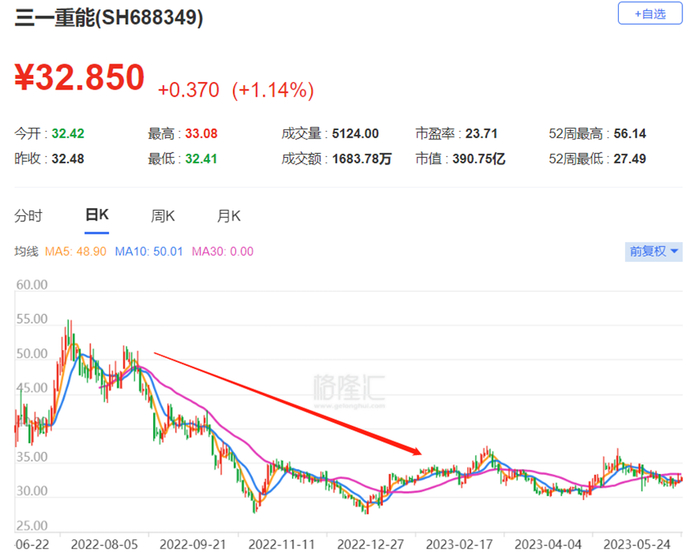Click the day low value 32.41
Image resolution: width=700 pixels, height=556 pixels.
(201, 159)
